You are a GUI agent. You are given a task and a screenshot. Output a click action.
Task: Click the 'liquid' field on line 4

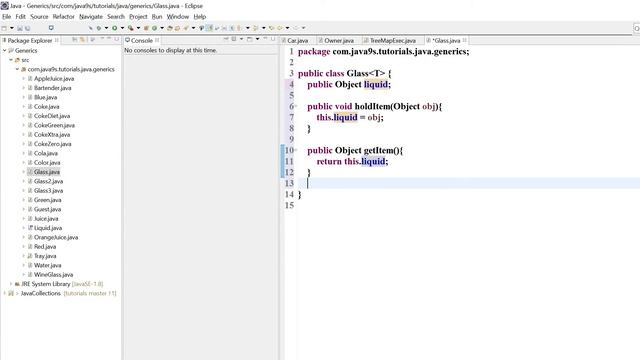376,84
